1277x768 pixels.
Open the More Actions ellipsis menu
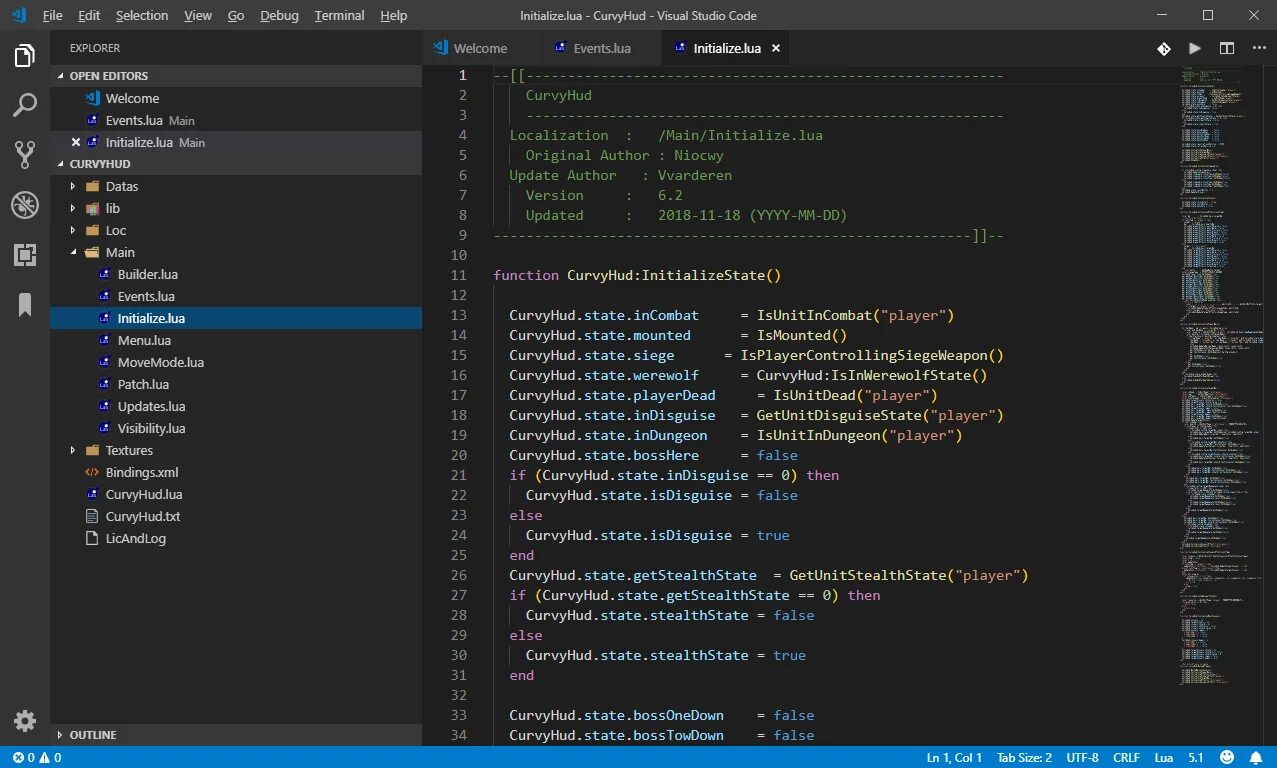tap(1257, 48)
